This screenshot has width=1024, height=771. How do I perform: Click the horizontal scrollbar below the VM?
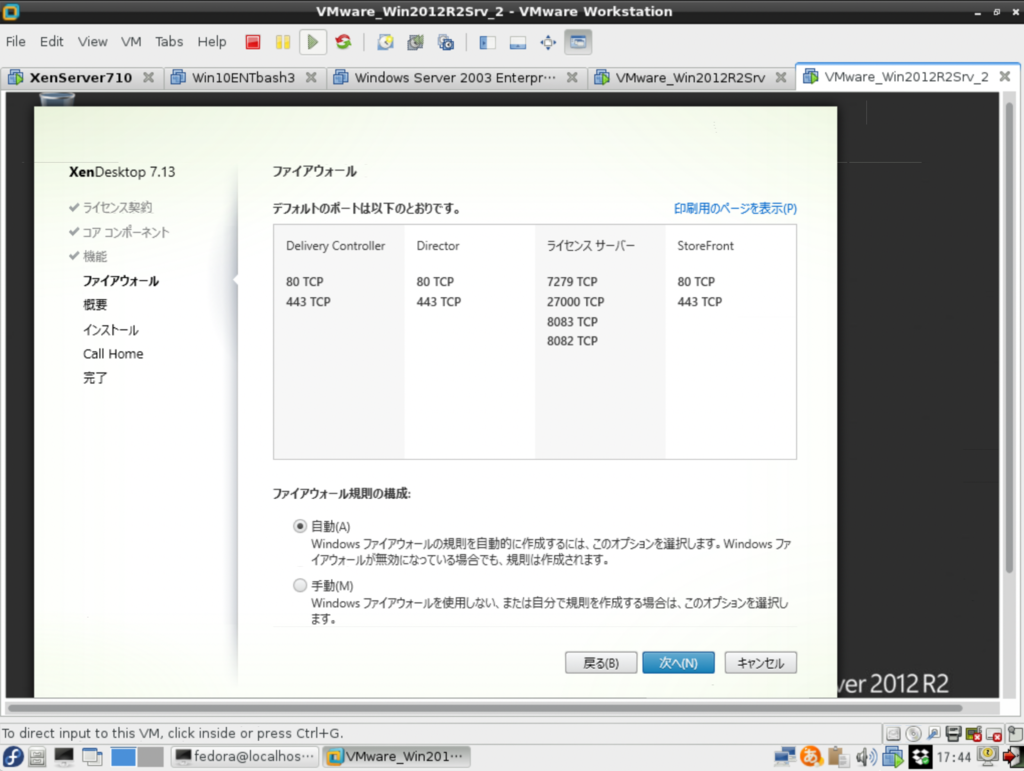pos(485,708)
